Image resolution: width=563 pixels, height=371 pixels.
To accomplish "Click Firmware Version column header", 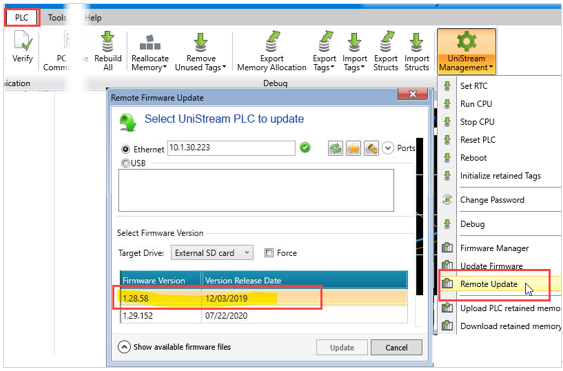I will click(x=161, y=280).
